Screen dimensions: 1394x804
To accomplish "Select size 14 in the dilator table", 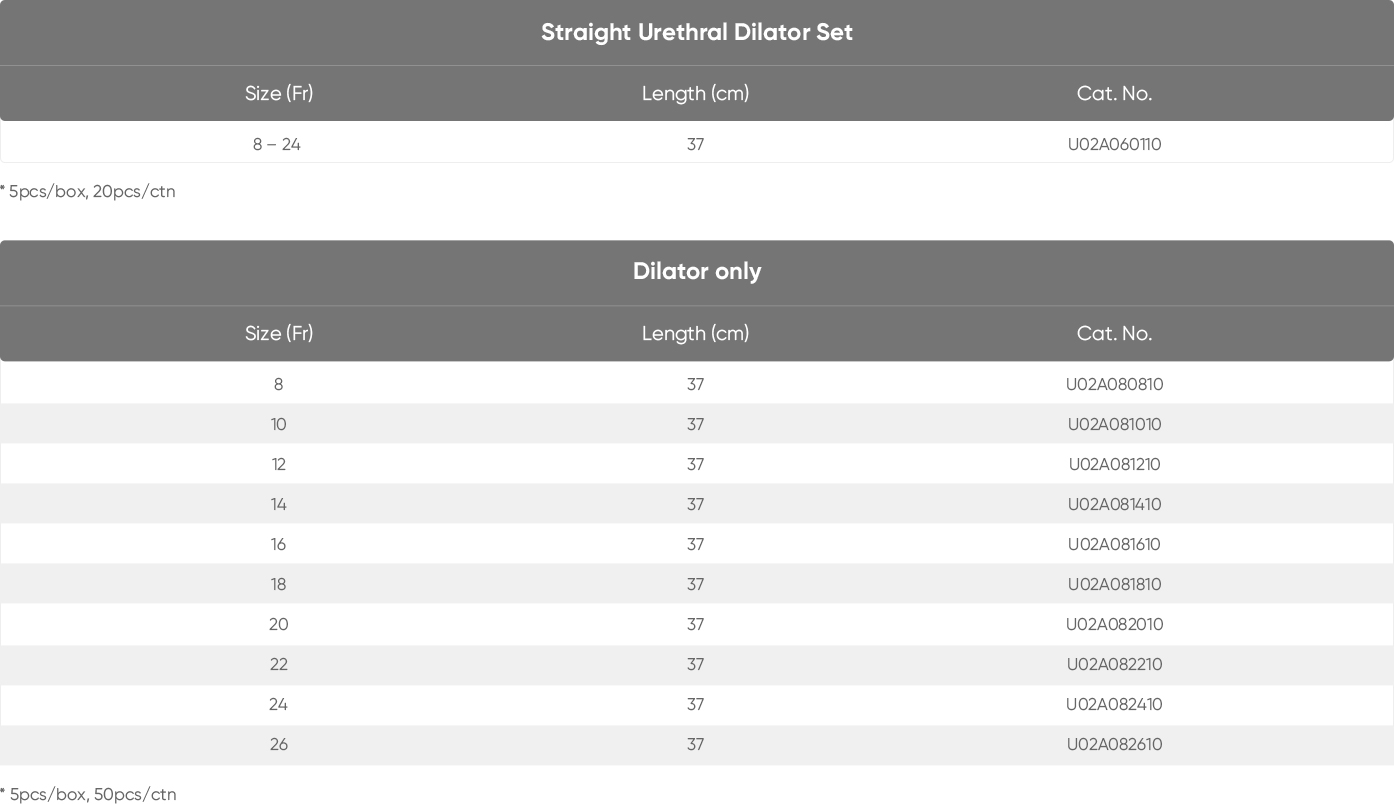I will [x=278, y=504].
